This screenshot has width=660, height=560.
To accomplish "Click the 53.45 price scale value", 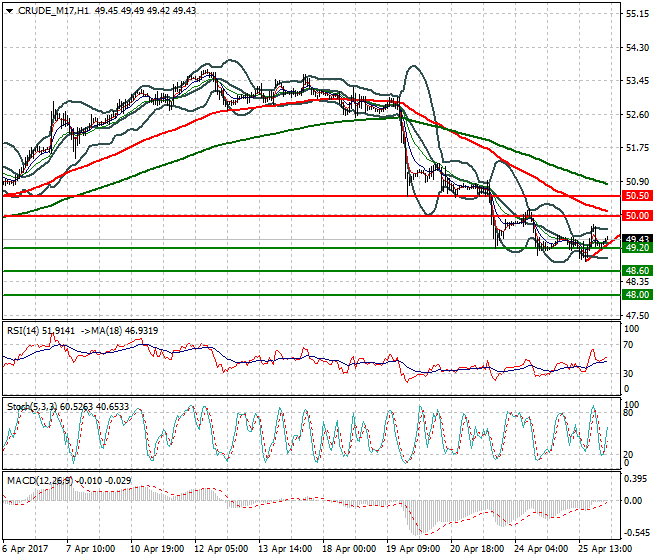I will coord(637,81).
